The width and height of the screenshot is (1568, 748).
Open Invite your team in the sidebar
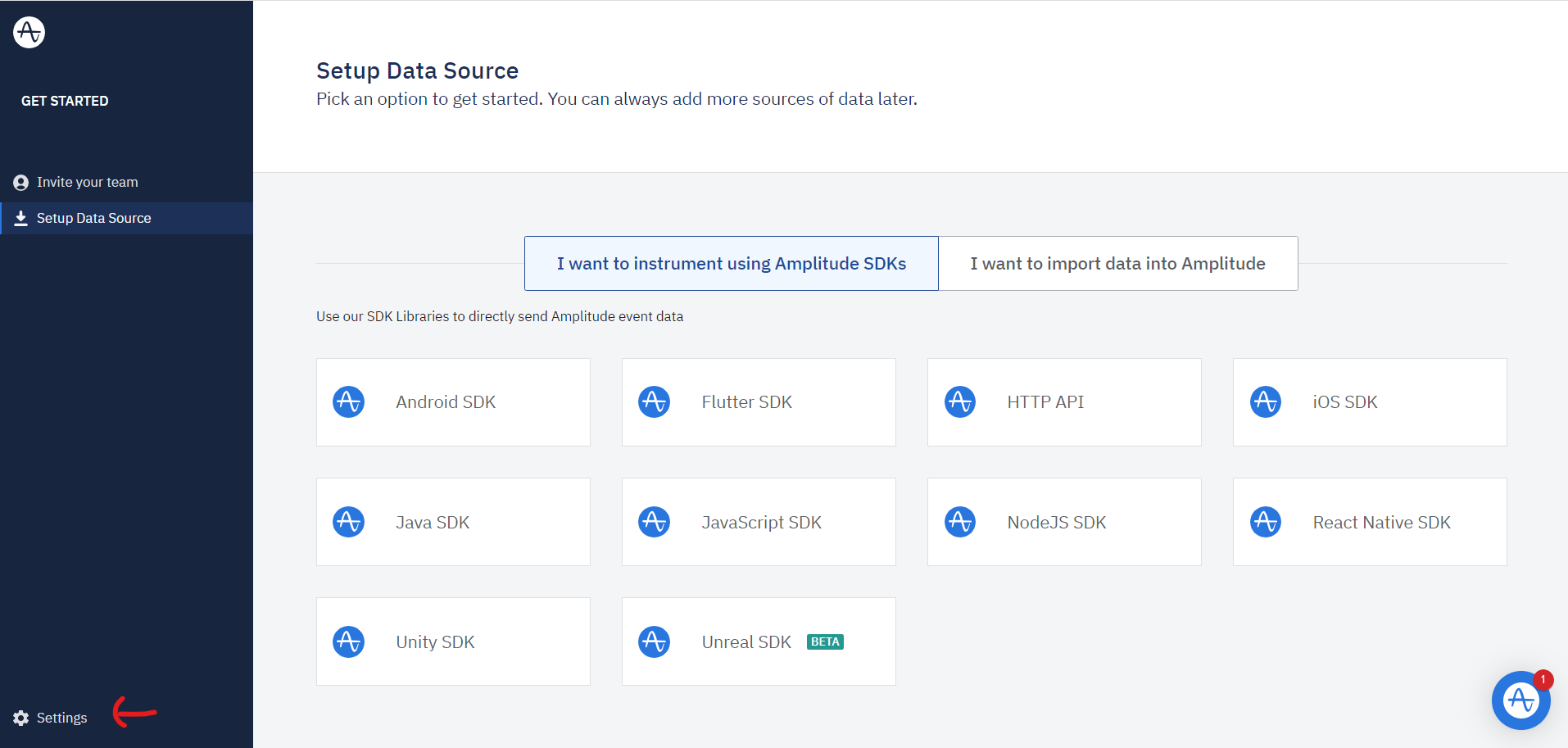click(x=87, y=183)
